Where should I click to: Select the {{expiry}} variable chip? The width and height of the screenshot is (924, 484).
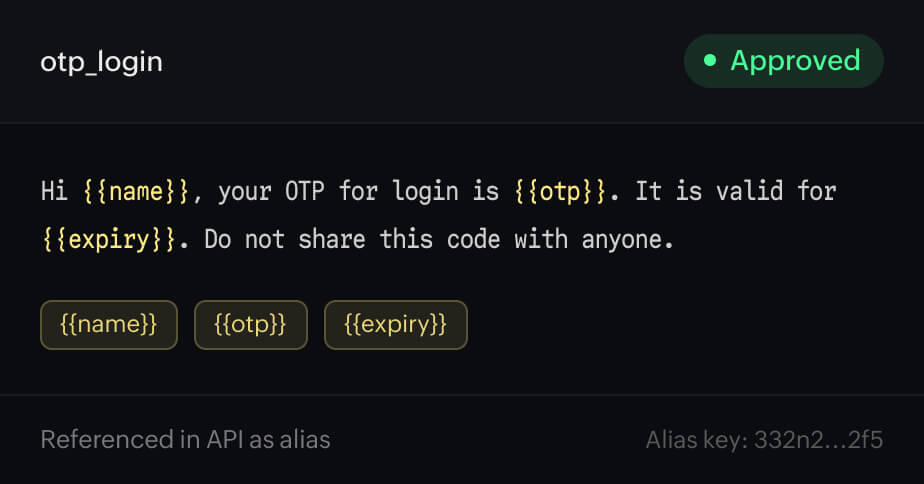tap(396, 325)
